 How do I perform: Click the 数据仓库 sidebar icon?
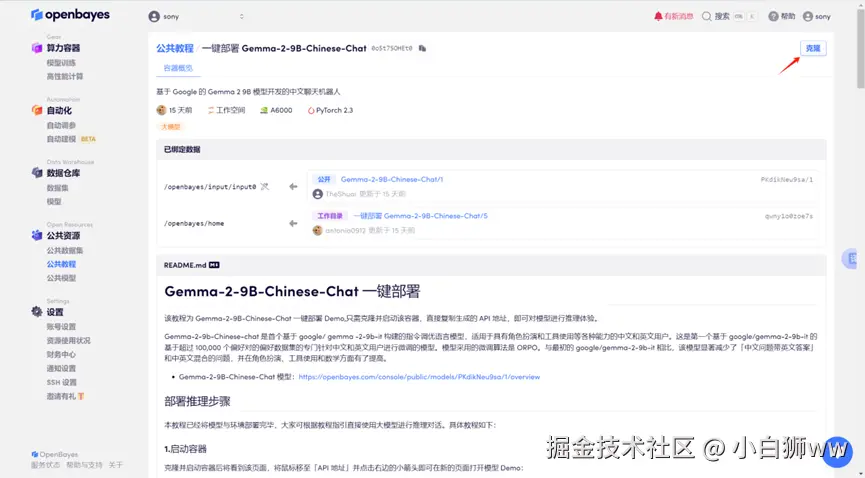tap(37, 173)
